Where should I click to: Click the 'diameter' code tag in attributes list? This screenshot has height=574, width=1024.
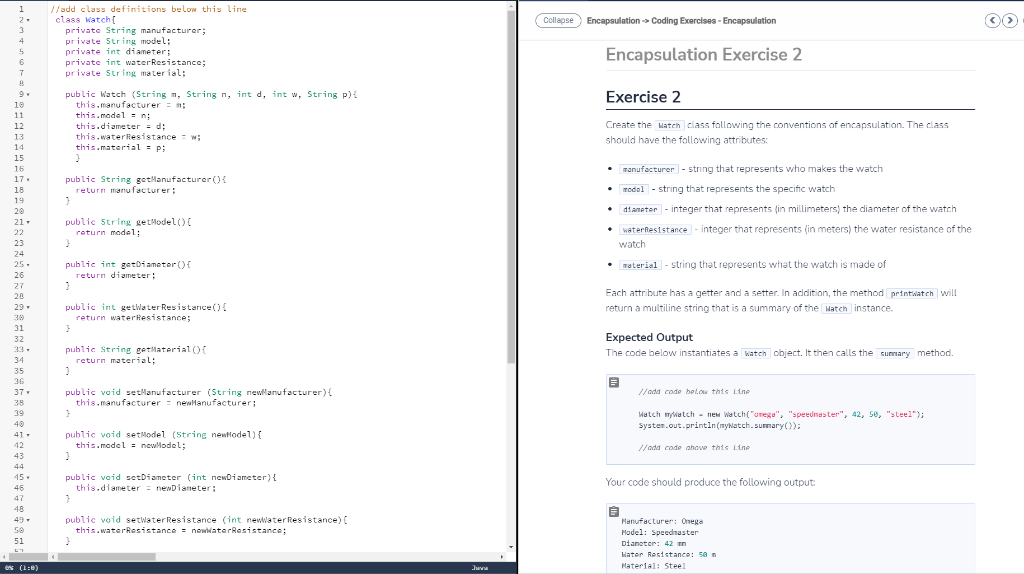[x=640, y=210]
